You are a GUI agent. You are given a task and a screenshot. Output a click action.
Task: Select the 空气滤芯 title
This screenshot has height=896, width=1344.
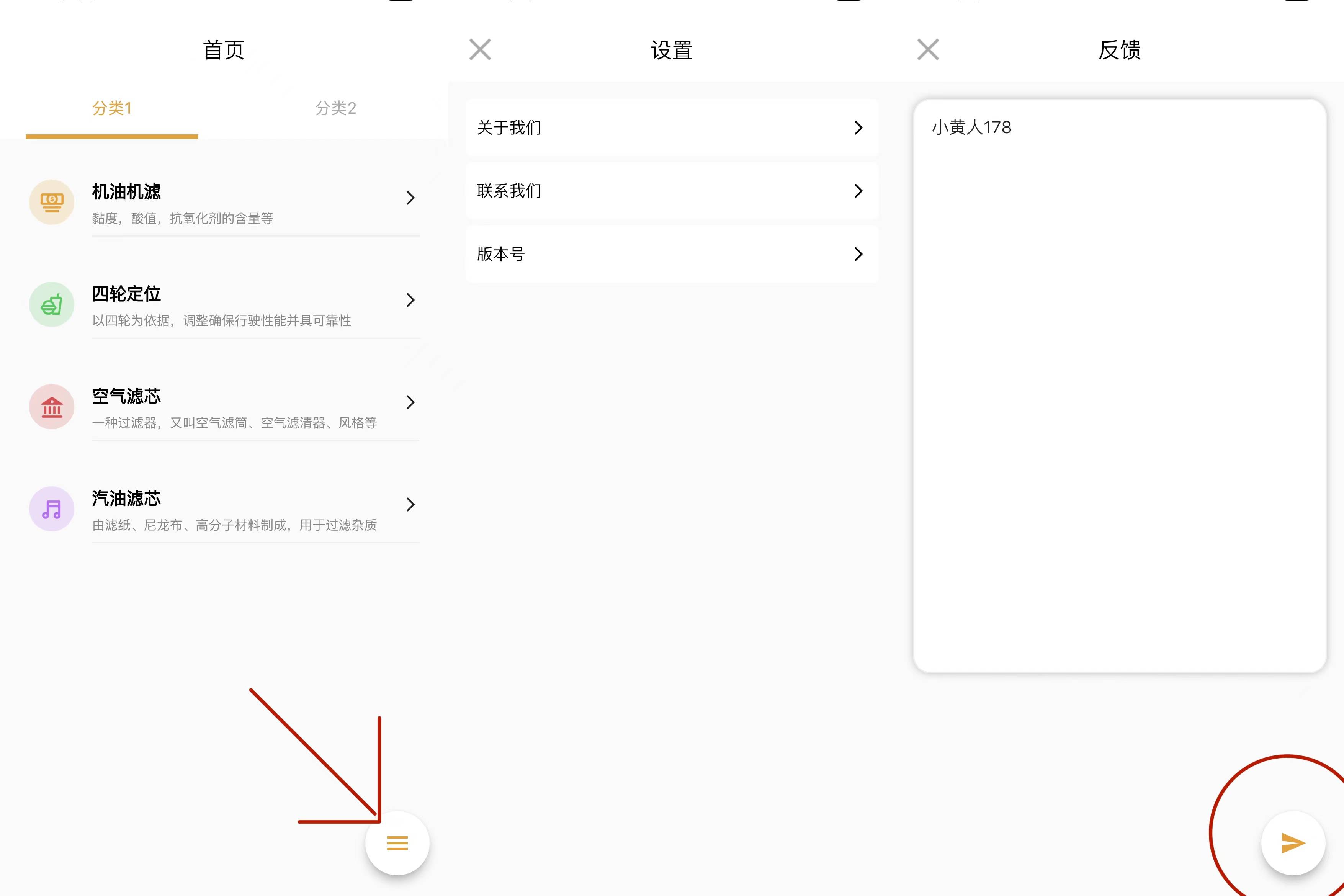point(126,397)
